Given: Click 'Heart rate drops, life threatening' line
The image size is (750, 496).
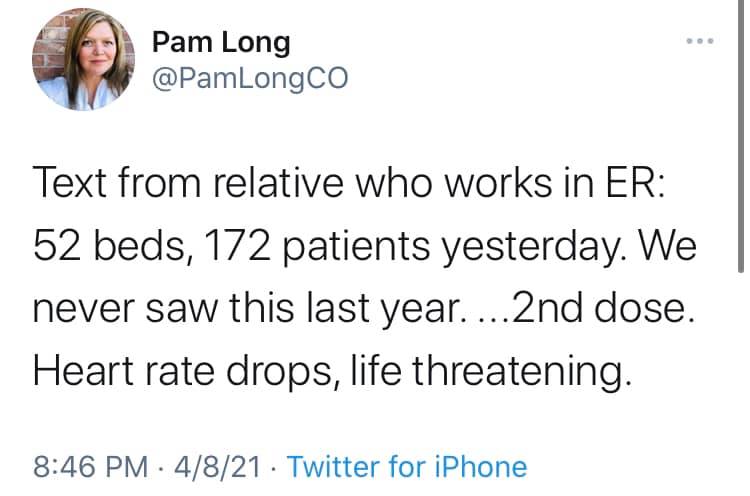Looking at the screenshot, I should [332, 372].
